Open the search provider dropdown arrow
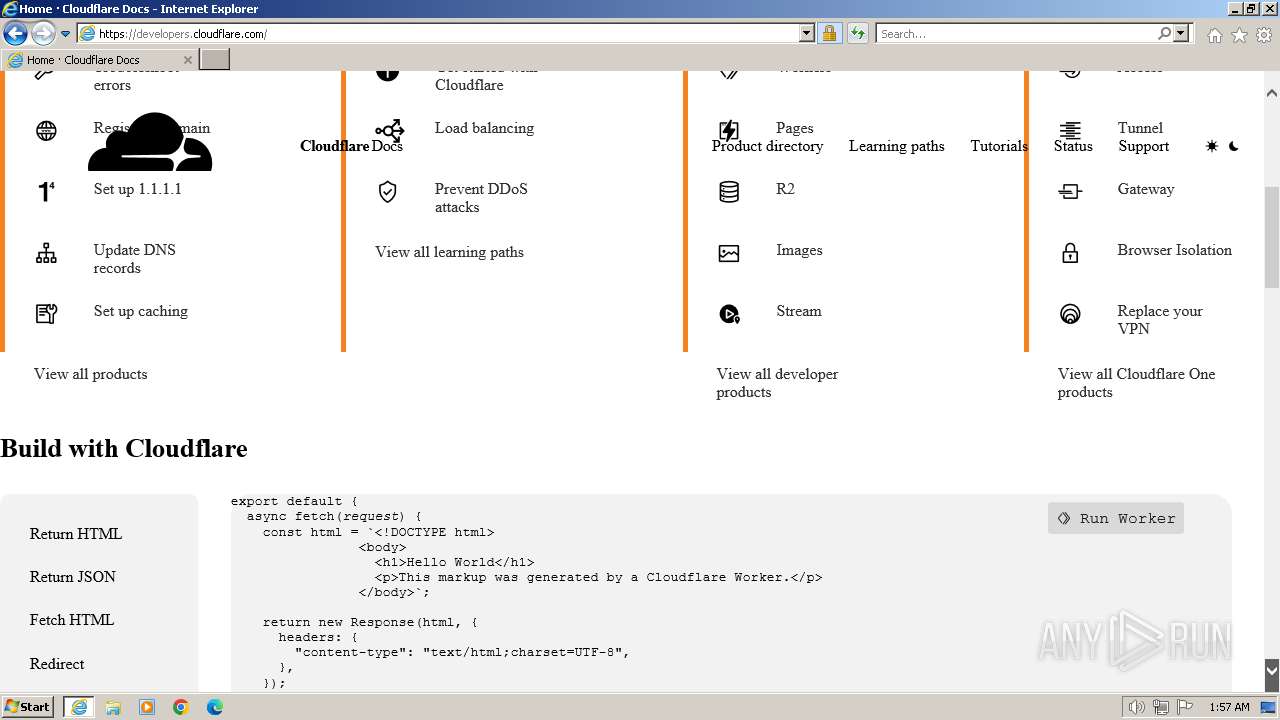The width and height of the screenshot is (1280, 720). click(x=1181, y=34)
